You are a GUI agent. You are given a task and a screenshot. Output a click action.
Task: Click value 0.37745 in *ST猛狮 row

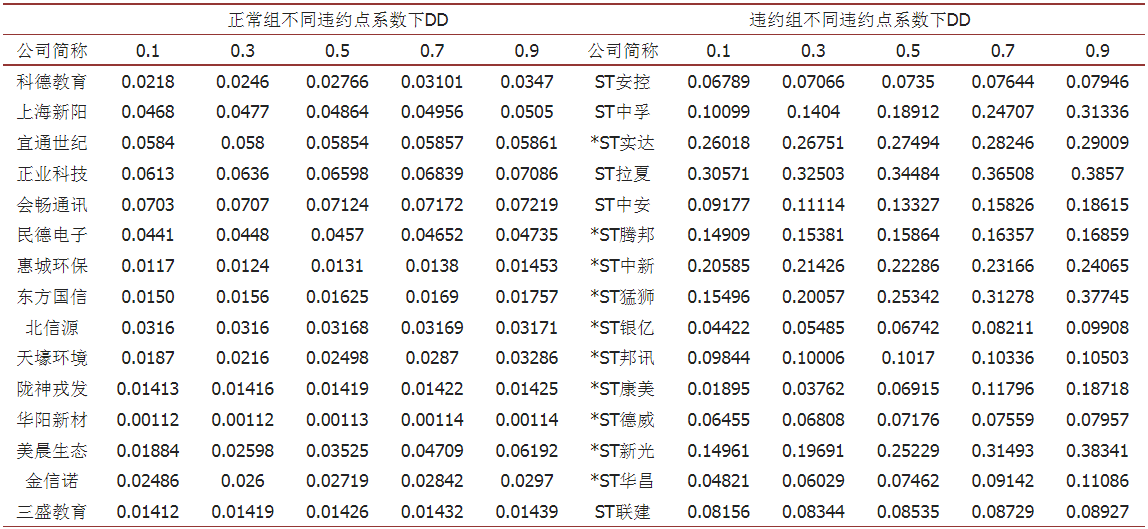[1097, 297]
